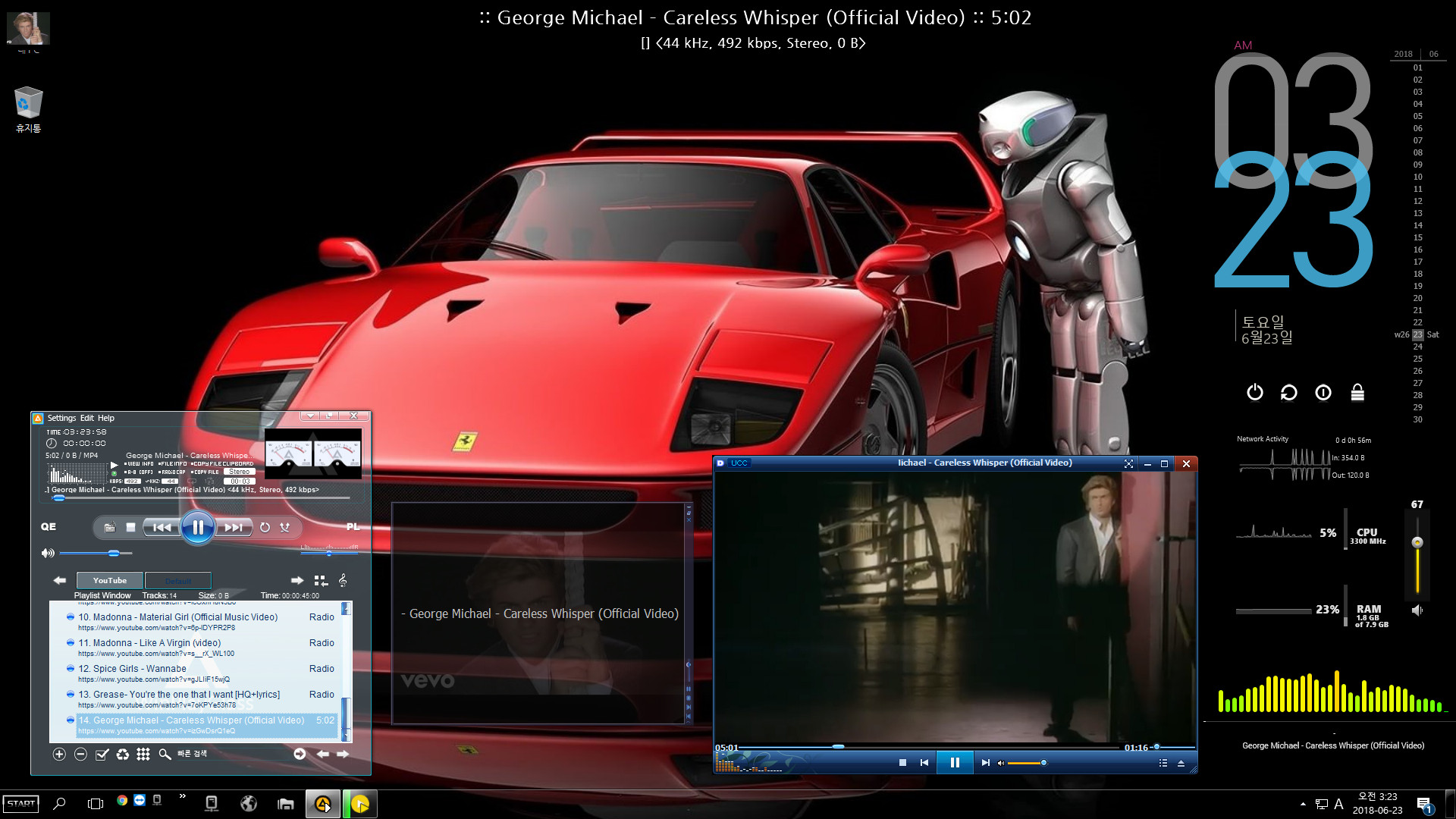The height and width of the screenshot is (819, 1456).
Task: Skip to next track in AIMP
Action: (x=233, y=527)
